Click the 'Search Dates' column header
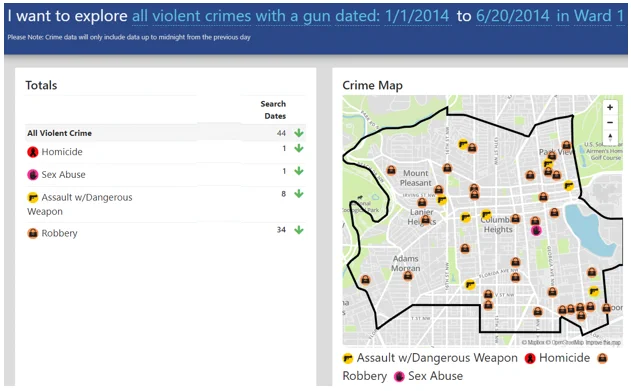 [x=273, y=110]
